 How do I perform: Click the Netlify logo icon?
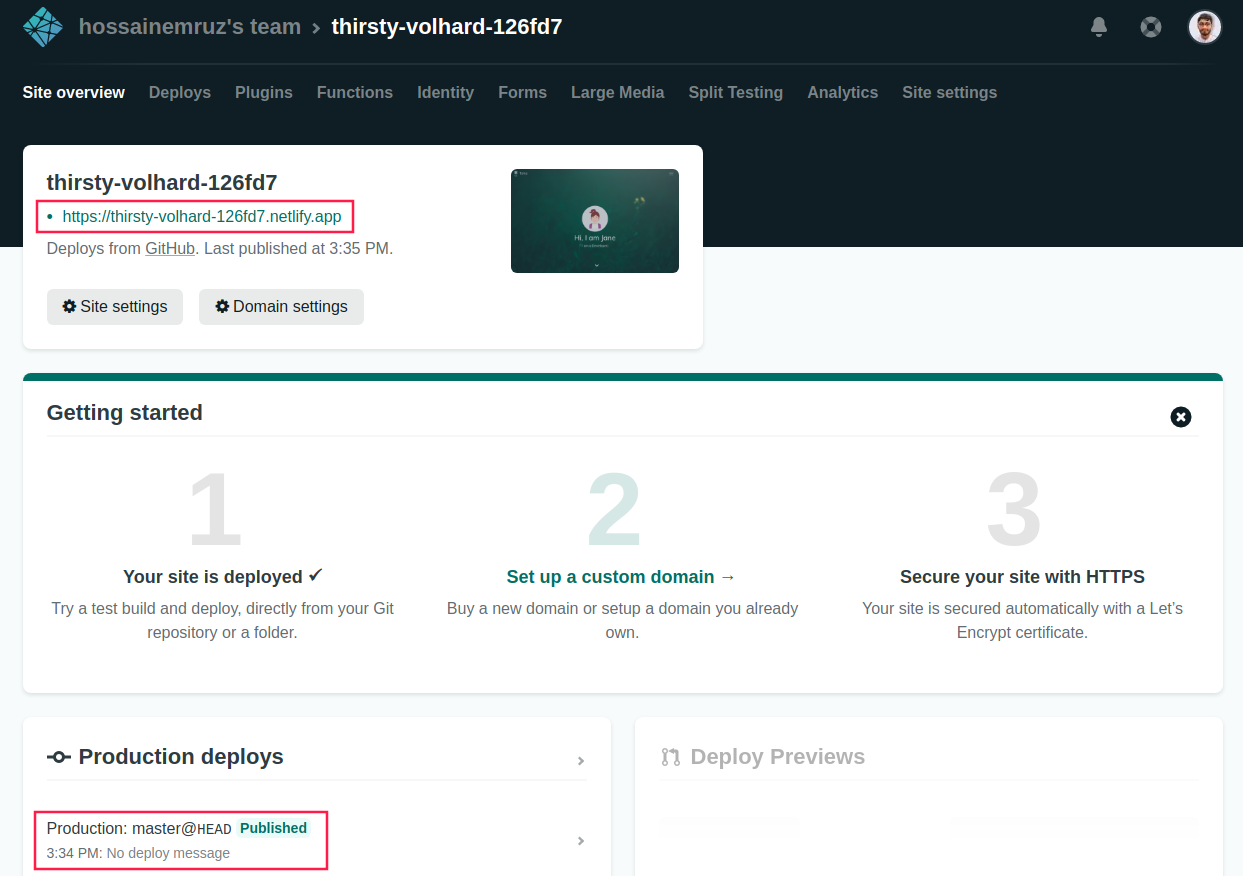point(42,27)
